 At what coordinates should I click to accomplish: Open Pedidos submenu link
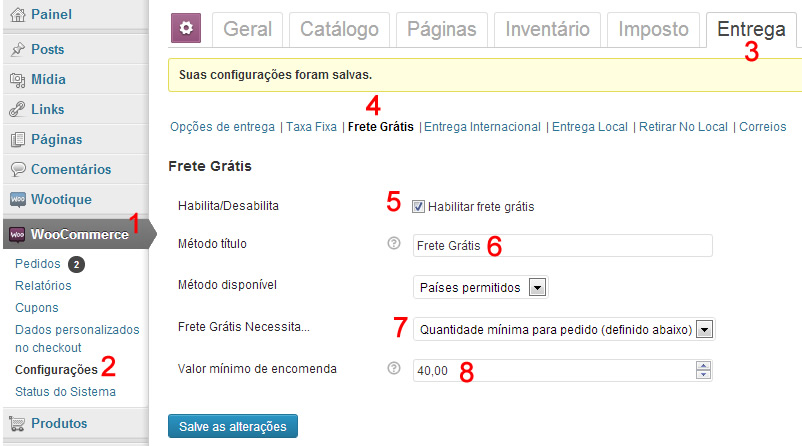pos(38,264)
